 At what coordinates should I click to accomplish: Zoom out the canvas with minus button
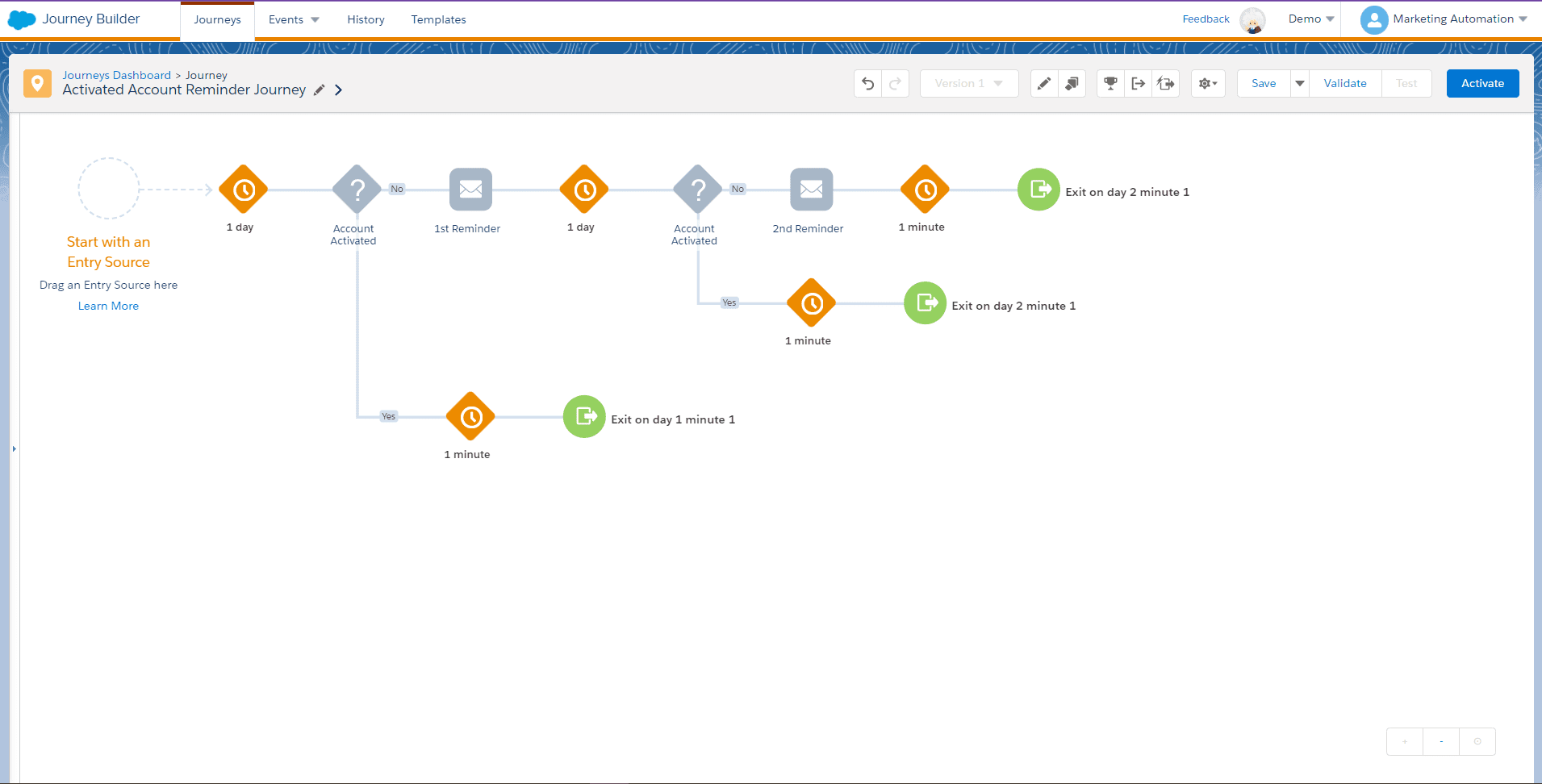click(1441, 741)
